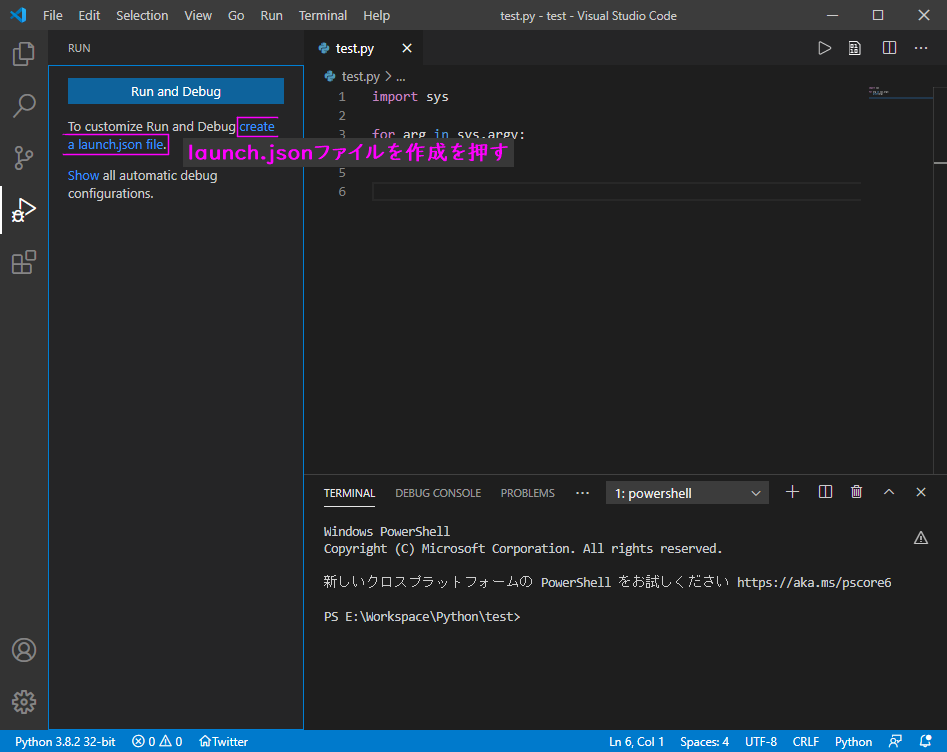Viewport: 947px width, 752px height.
Task: Click line number 2 in gutter
Action: coord(342,115)
